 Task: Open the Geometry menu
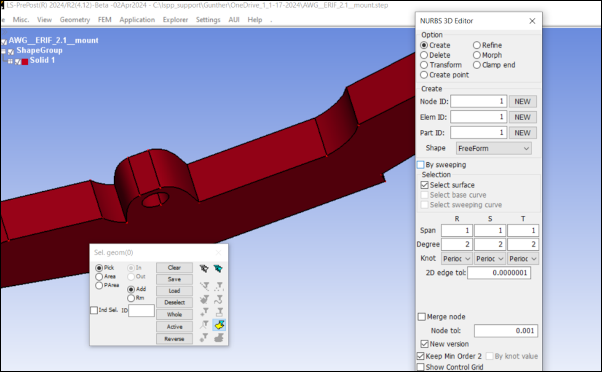75,20
